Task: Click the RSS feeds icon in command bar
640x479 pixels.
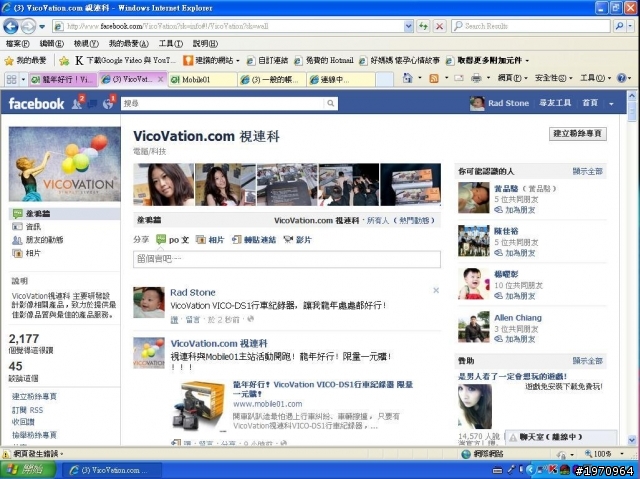Action: coord(434,78)
